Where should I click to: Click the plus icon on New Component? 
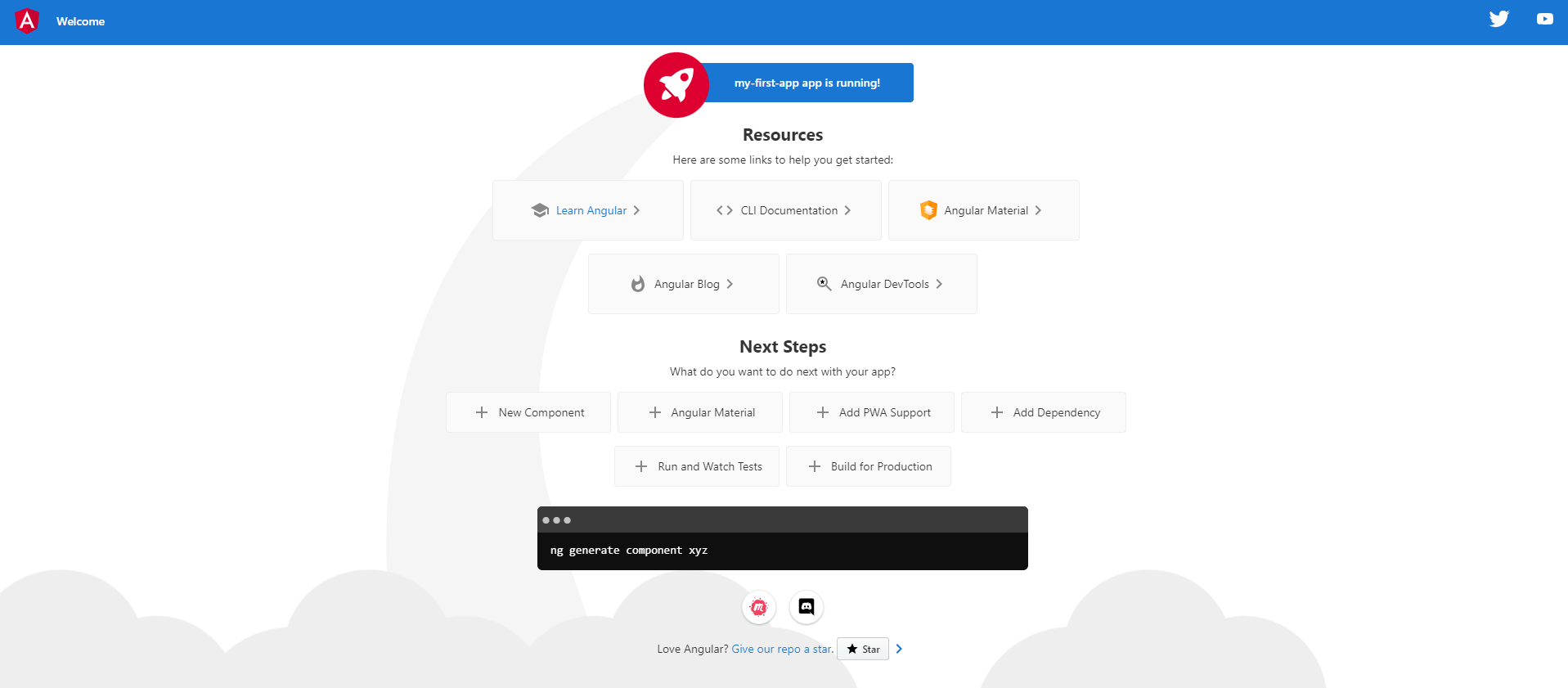pyautogui.click(x=482, y=412)
